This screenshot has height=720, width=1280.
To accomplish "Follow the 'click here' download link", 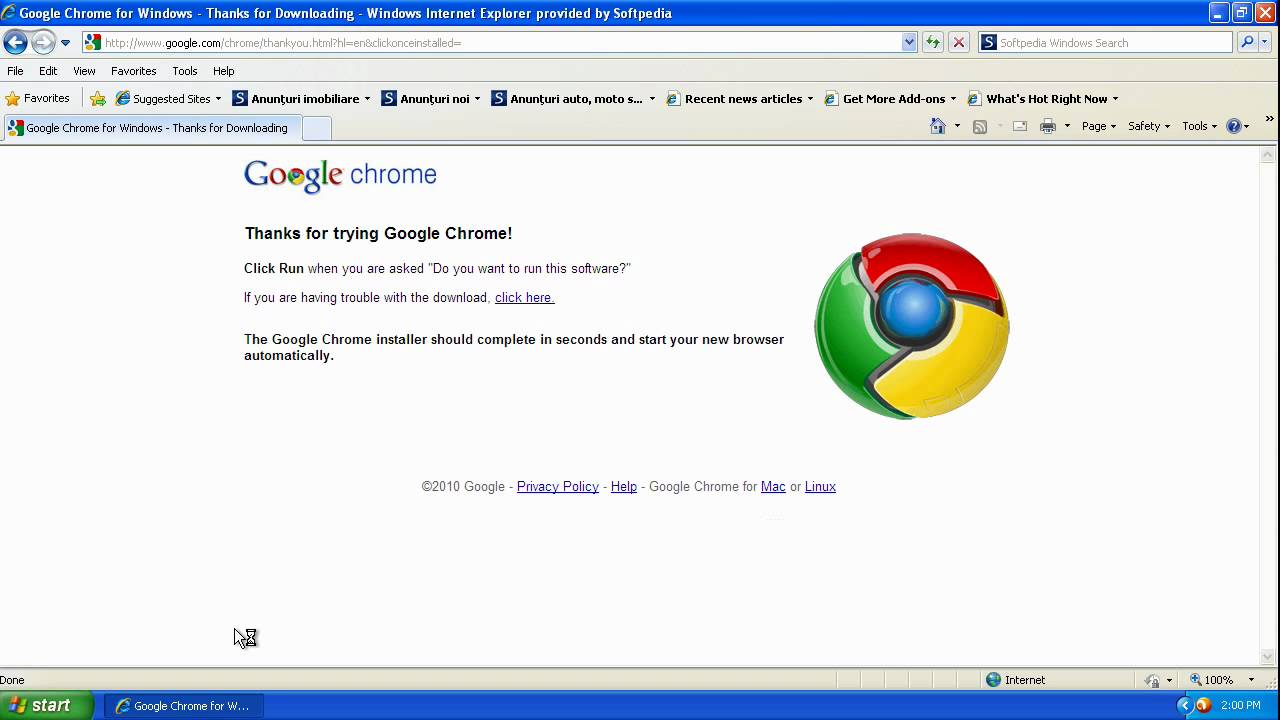I will coord(524,297).
